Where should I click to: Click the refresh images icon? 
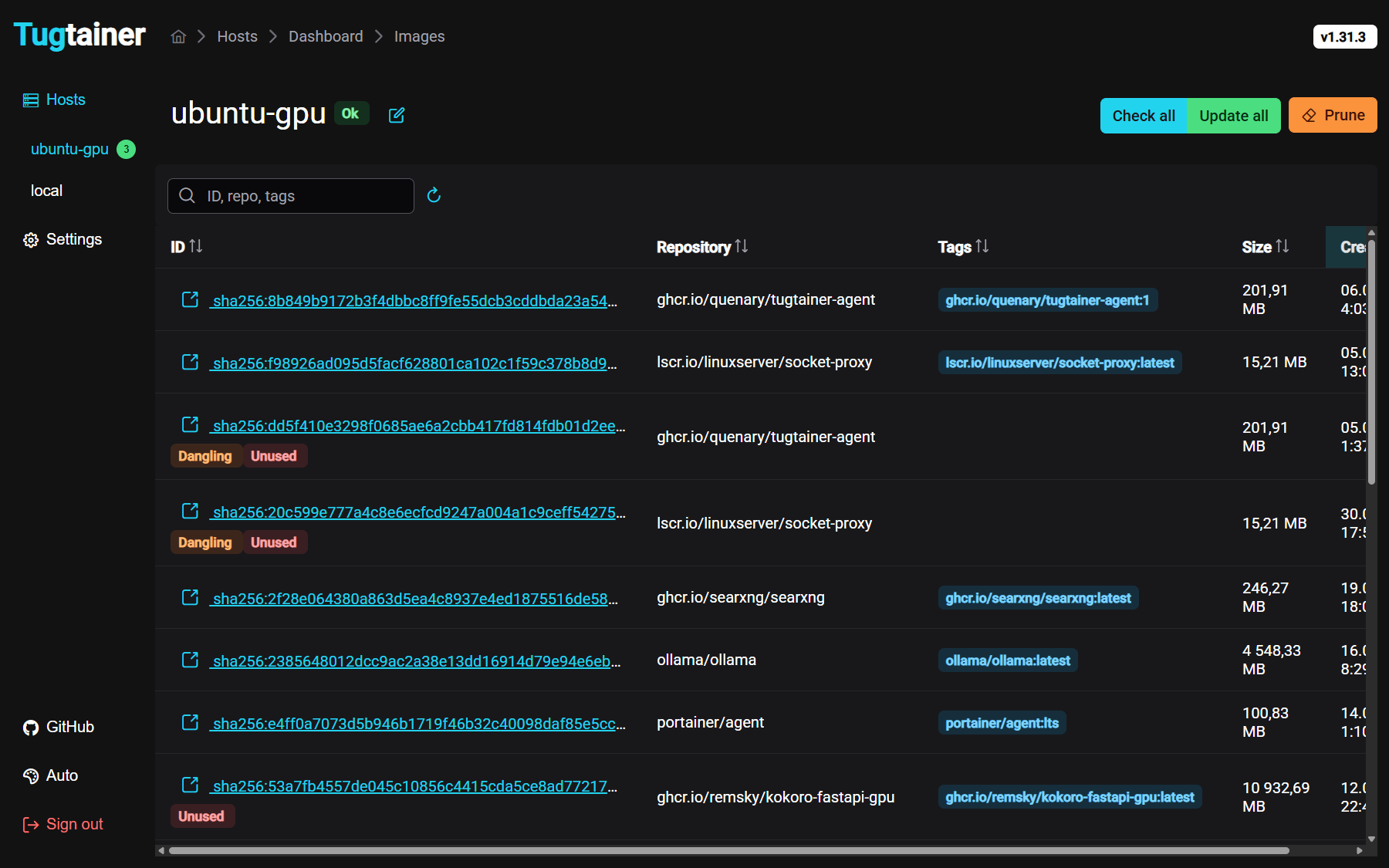(434, 195)
